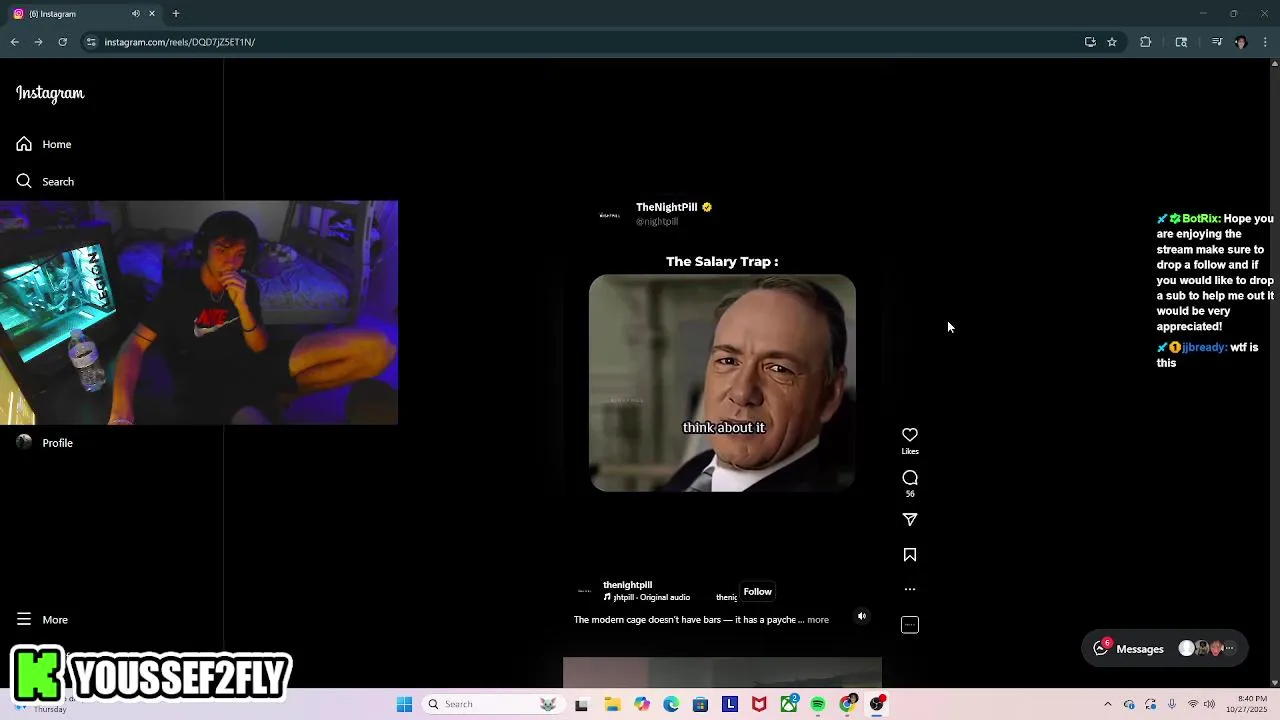Click the BotRix chat message
Viewport: 1280px width, 720px height.
tap(1215, 272)
